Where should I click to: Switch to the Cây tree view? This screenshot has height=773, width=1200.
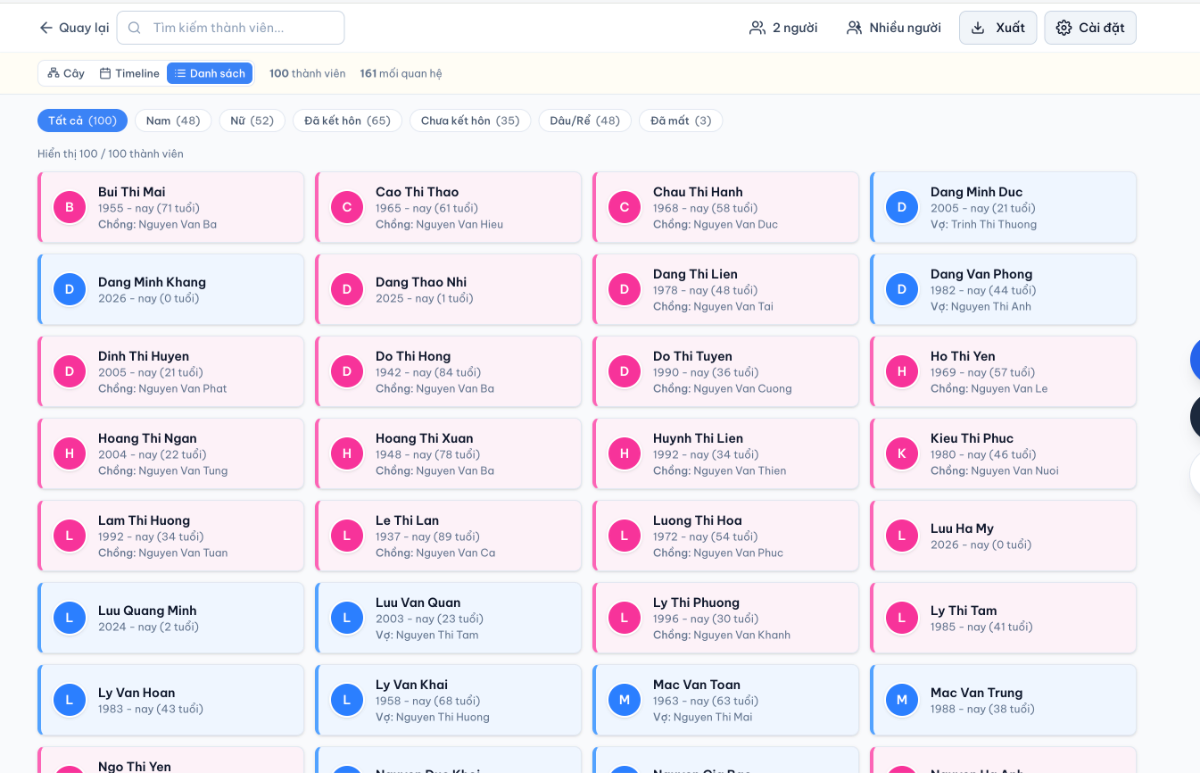click(66, 73)
